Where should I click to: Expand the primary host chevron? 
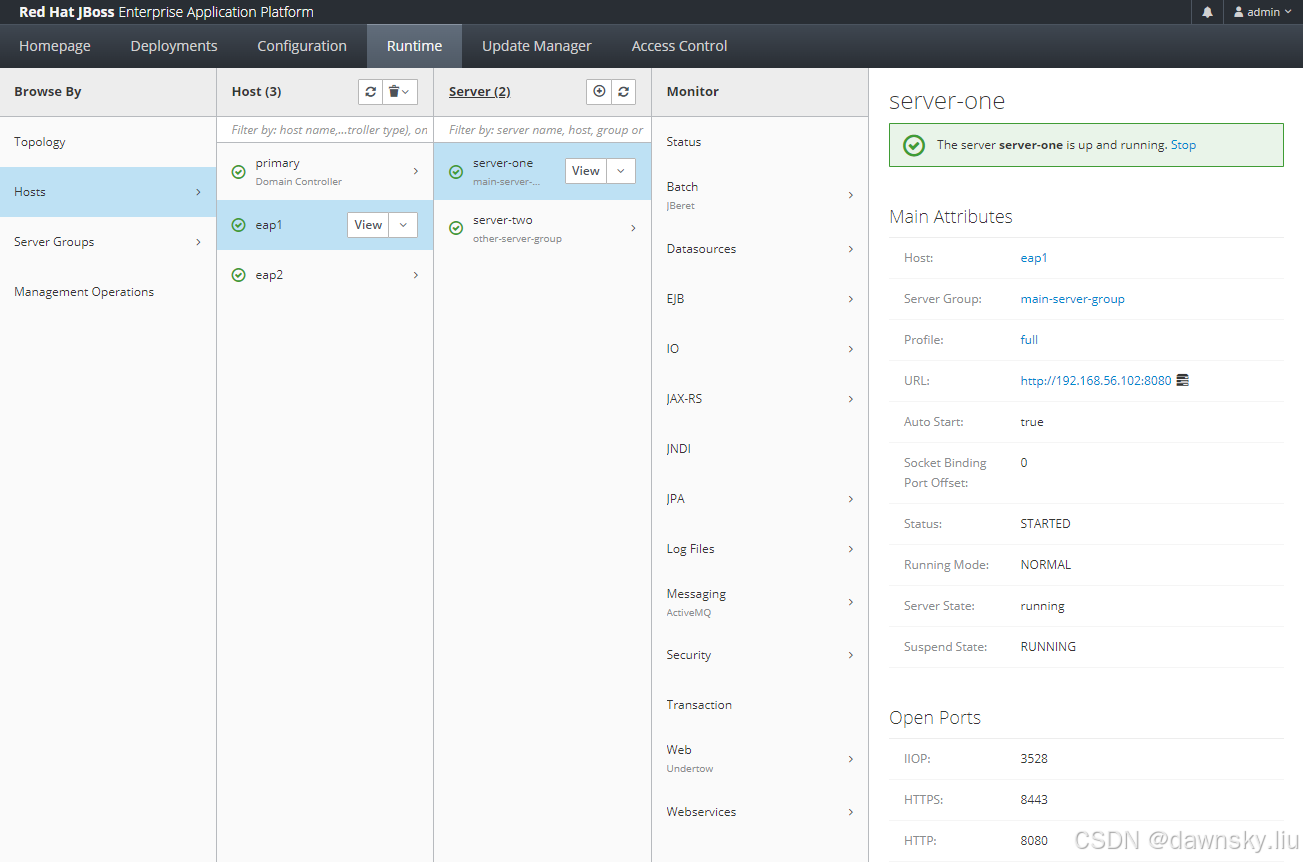point(416,172)
